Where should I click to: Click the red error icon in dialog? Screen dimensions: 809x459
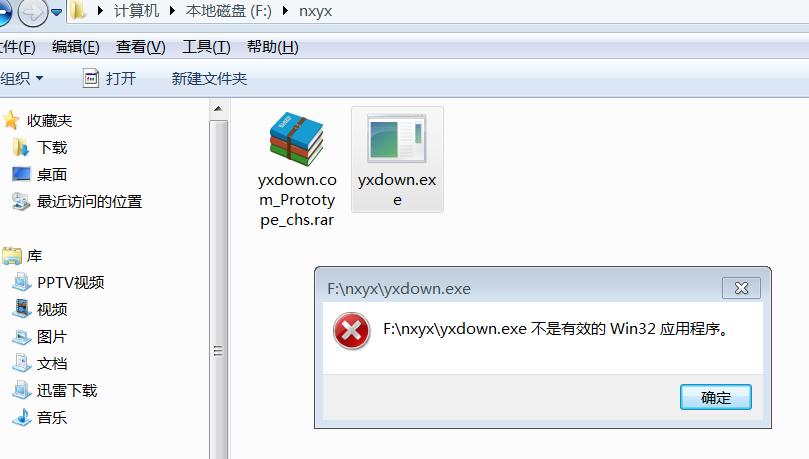(351, 331)
